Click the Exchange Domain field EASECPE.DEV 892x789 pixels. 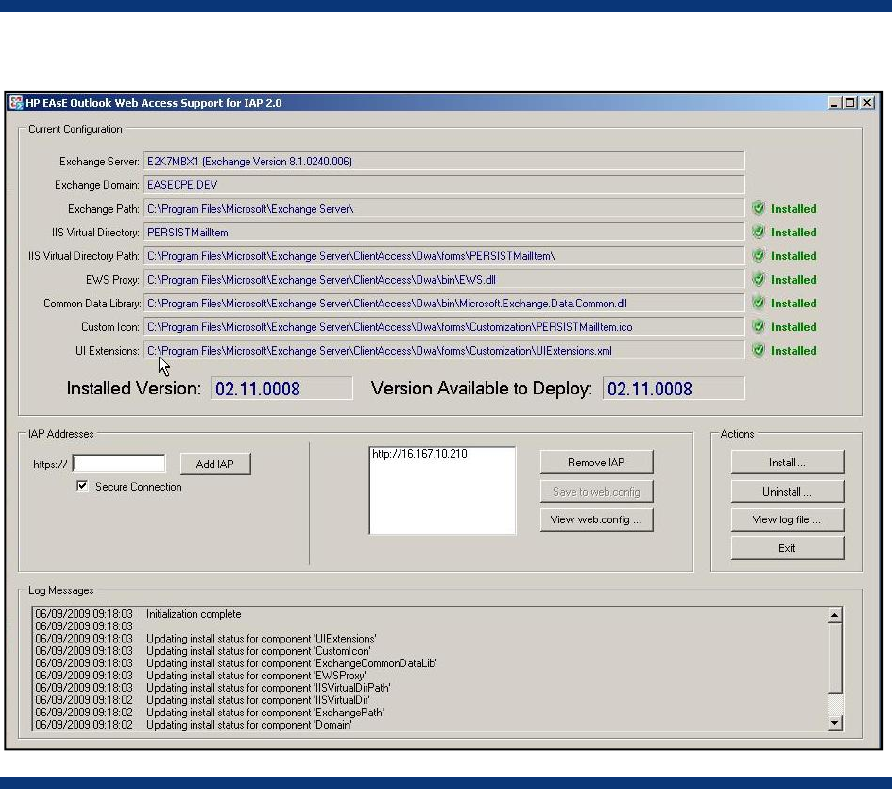point(443,185)
